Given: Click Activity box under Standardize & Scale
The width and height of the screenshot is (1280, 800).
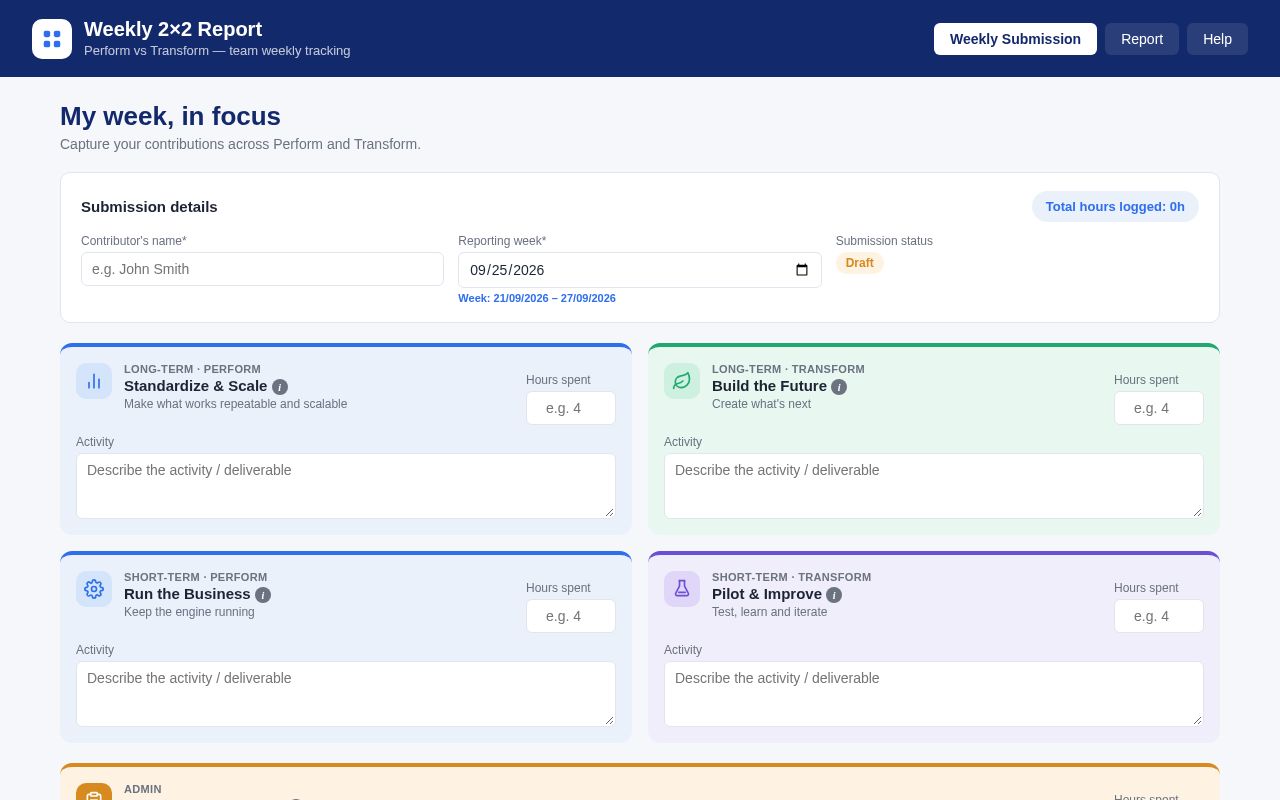Looking at the screenshot, I should point(346,486).
